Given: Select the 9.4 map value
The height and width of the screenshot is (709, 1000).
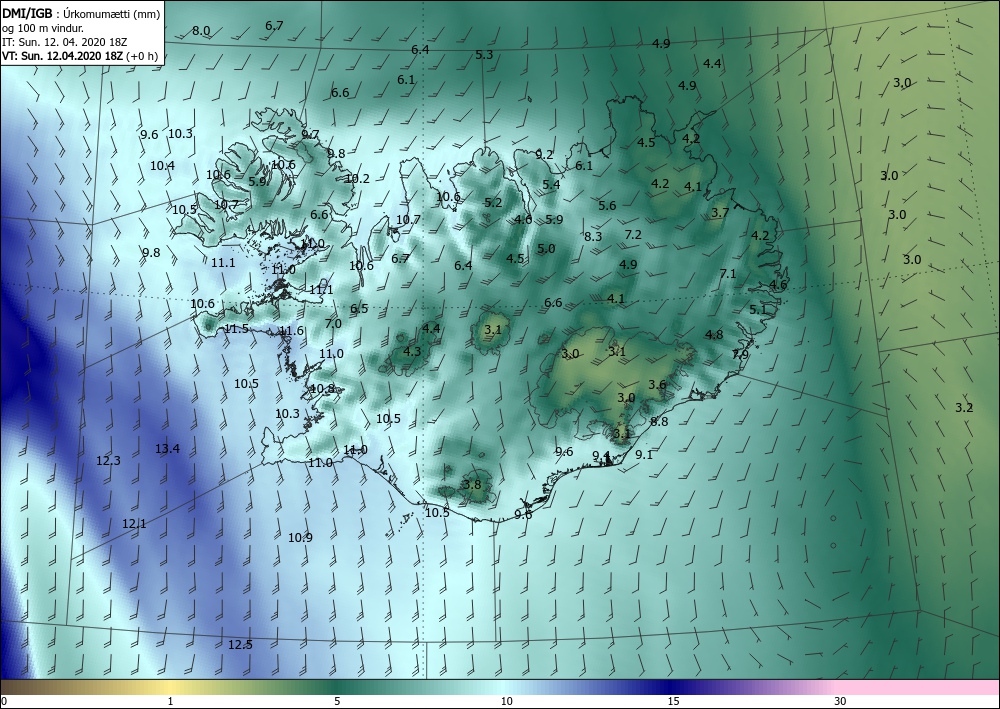Looking at the screenshot, I should tap(601, 455).
